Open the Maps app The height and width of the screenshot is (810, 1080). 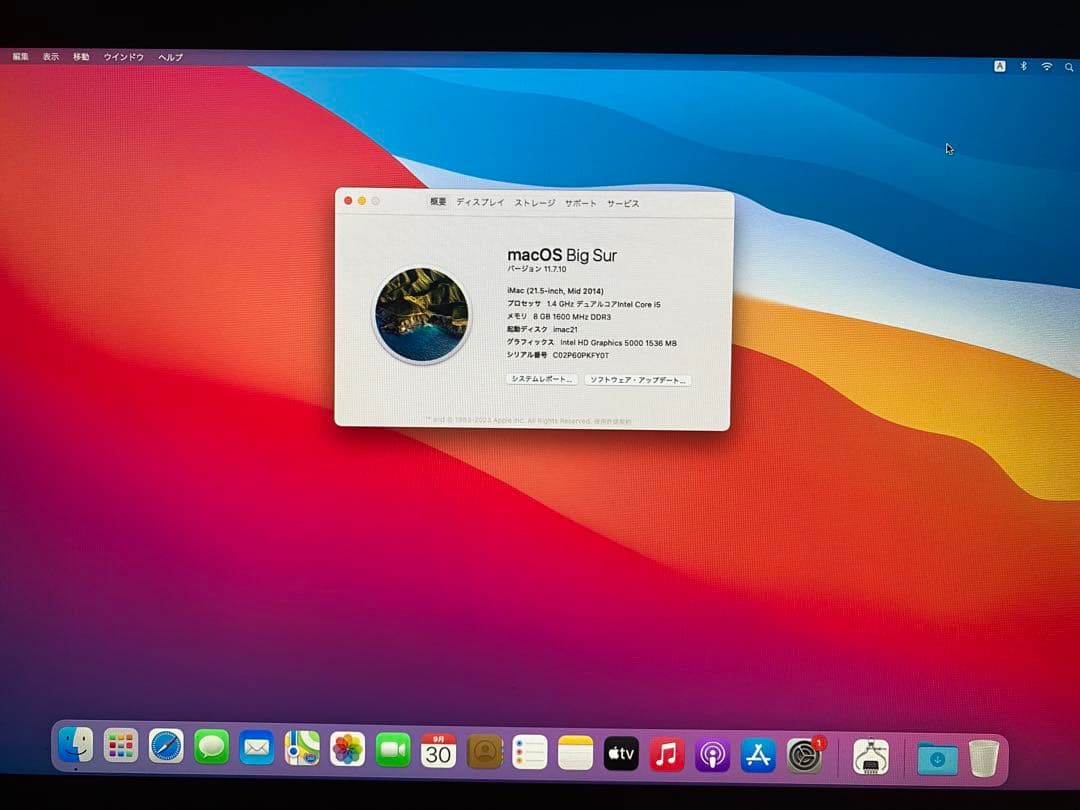tap(302, 752)
